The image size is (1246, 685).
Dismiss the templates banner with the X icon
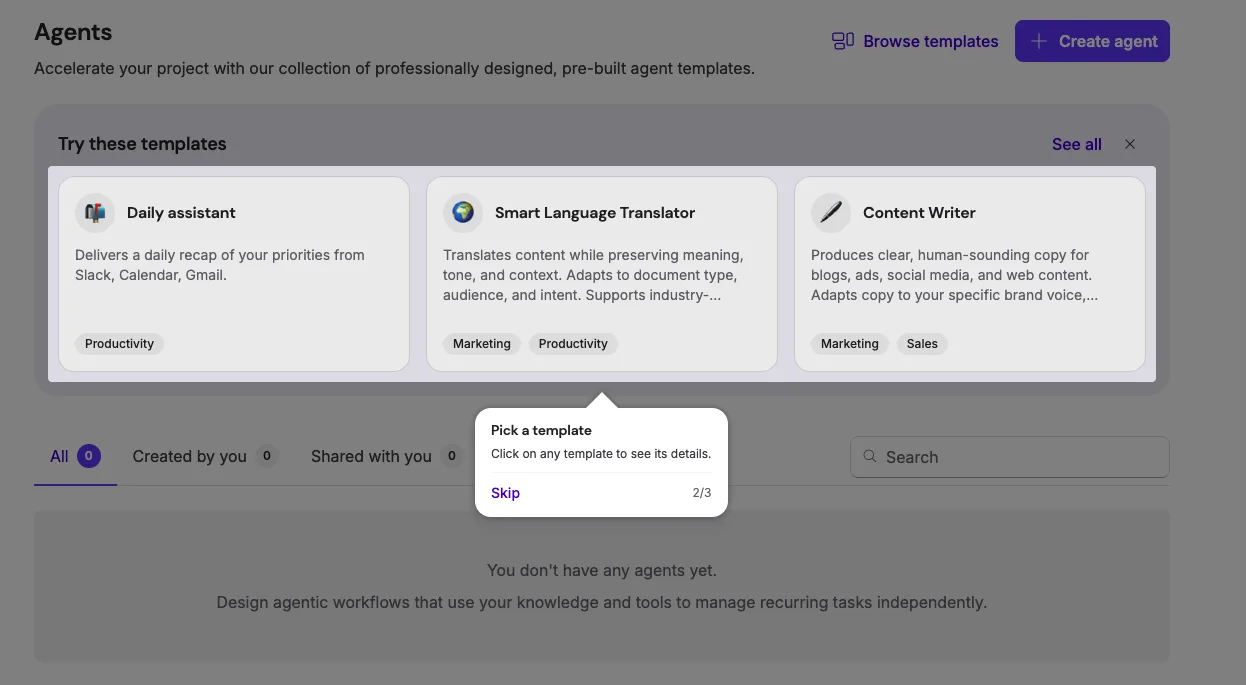[1129, 144]
